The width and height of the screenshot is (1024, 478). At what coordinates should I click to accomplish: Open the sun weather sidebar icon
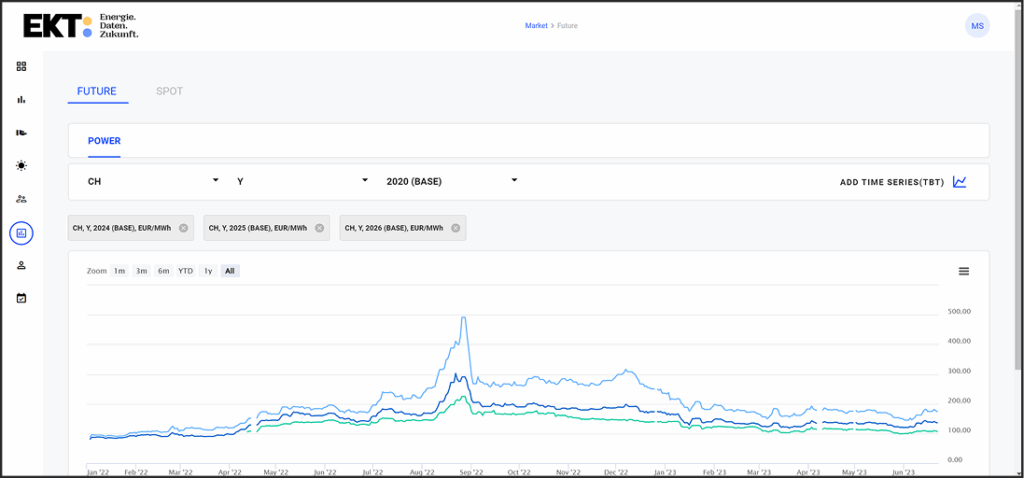click(22, 166)
